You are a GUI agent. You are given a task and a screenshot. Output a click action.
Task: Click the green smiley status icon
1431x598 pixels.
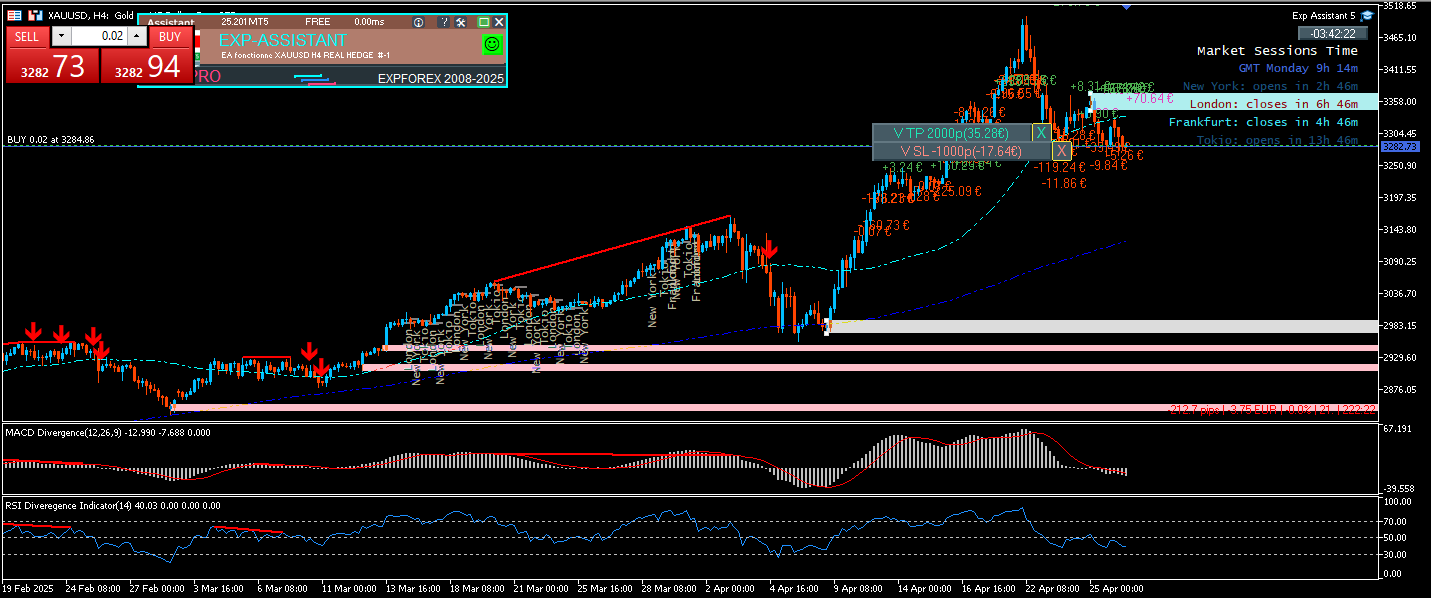491,44
